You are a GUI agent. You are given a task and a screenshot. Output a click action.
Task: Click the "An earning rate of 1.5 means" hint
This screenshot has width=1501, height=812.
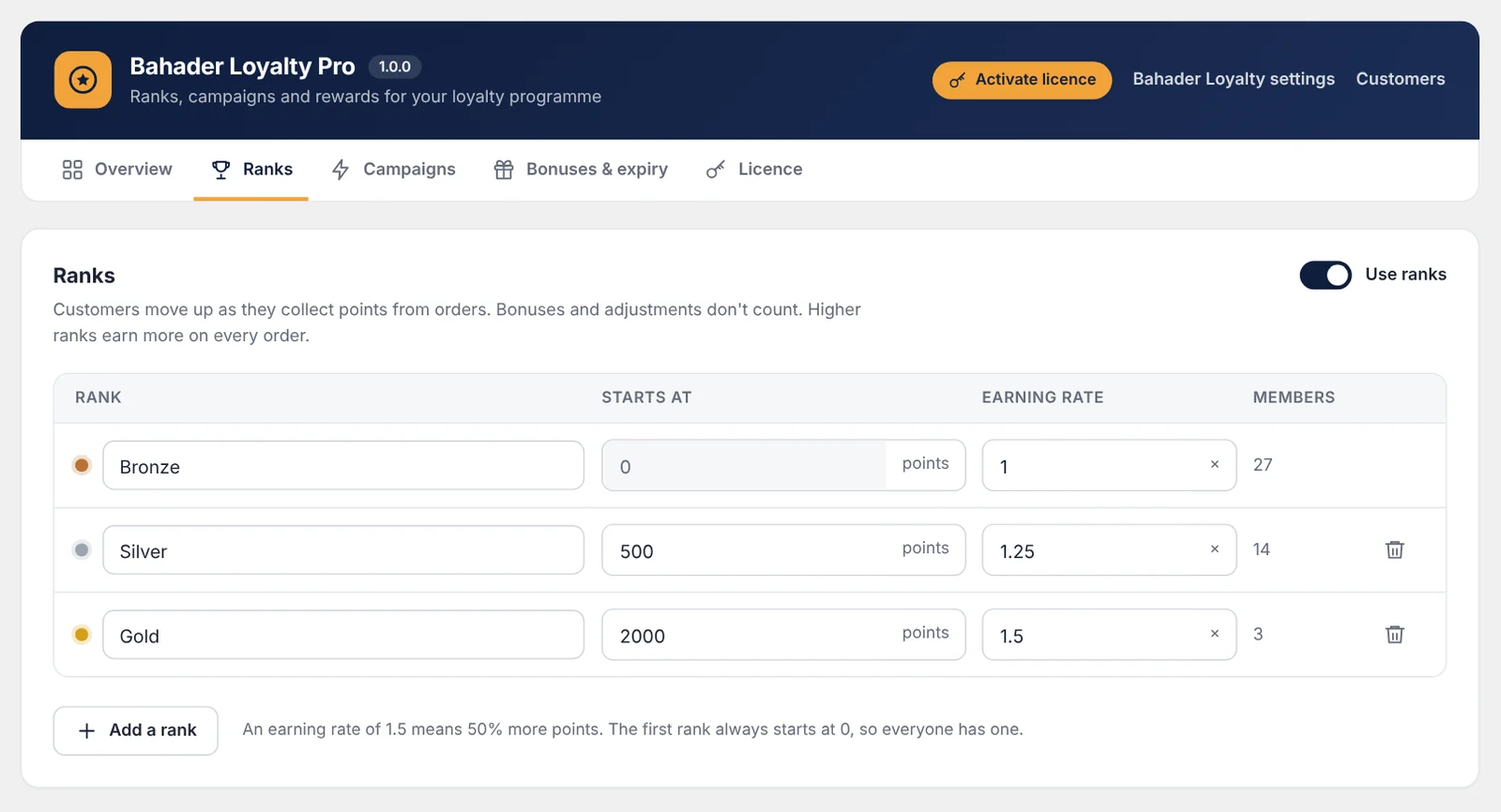[633, 729]
